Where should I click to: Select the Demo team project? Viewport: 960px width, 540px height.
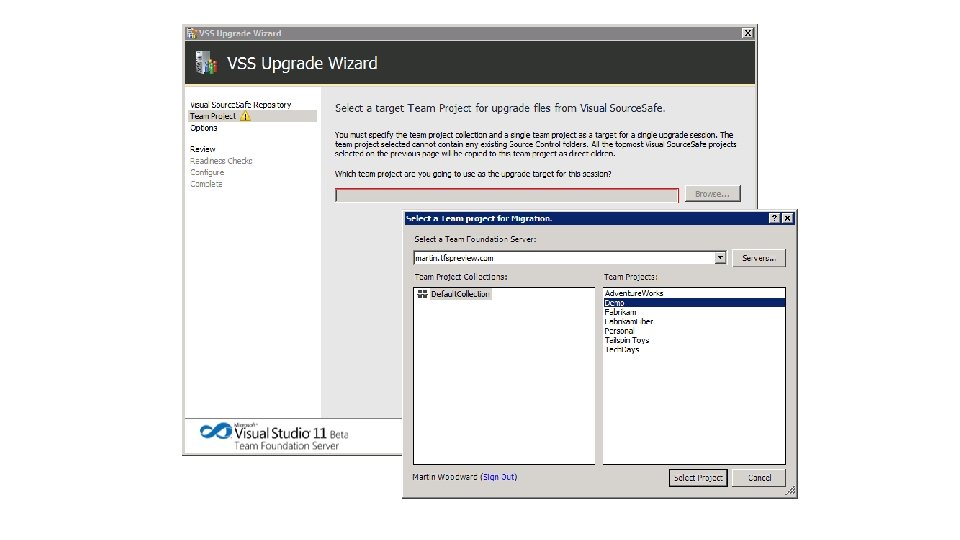tap(694, 302)
